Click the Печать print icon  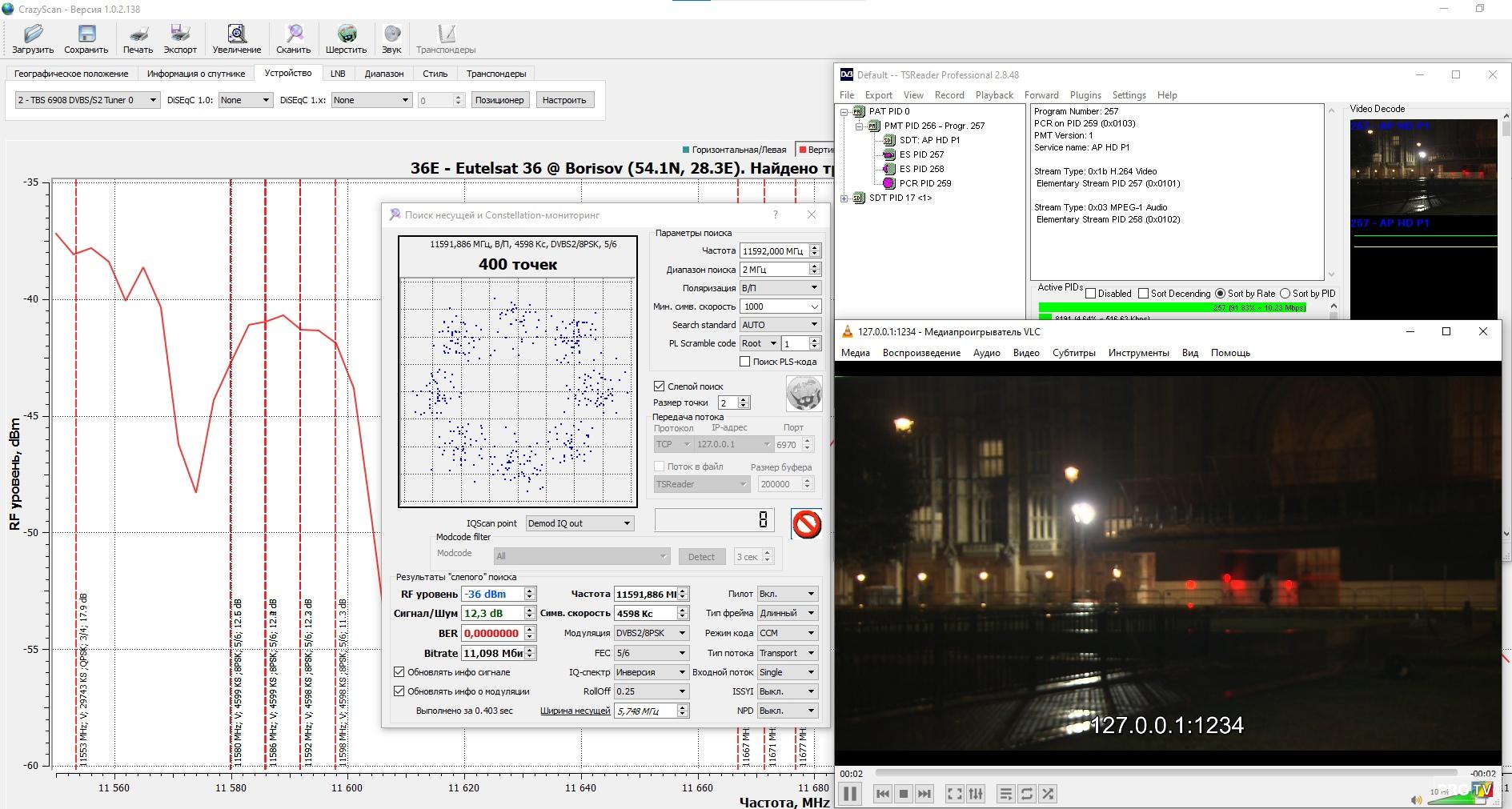point(138,34)
